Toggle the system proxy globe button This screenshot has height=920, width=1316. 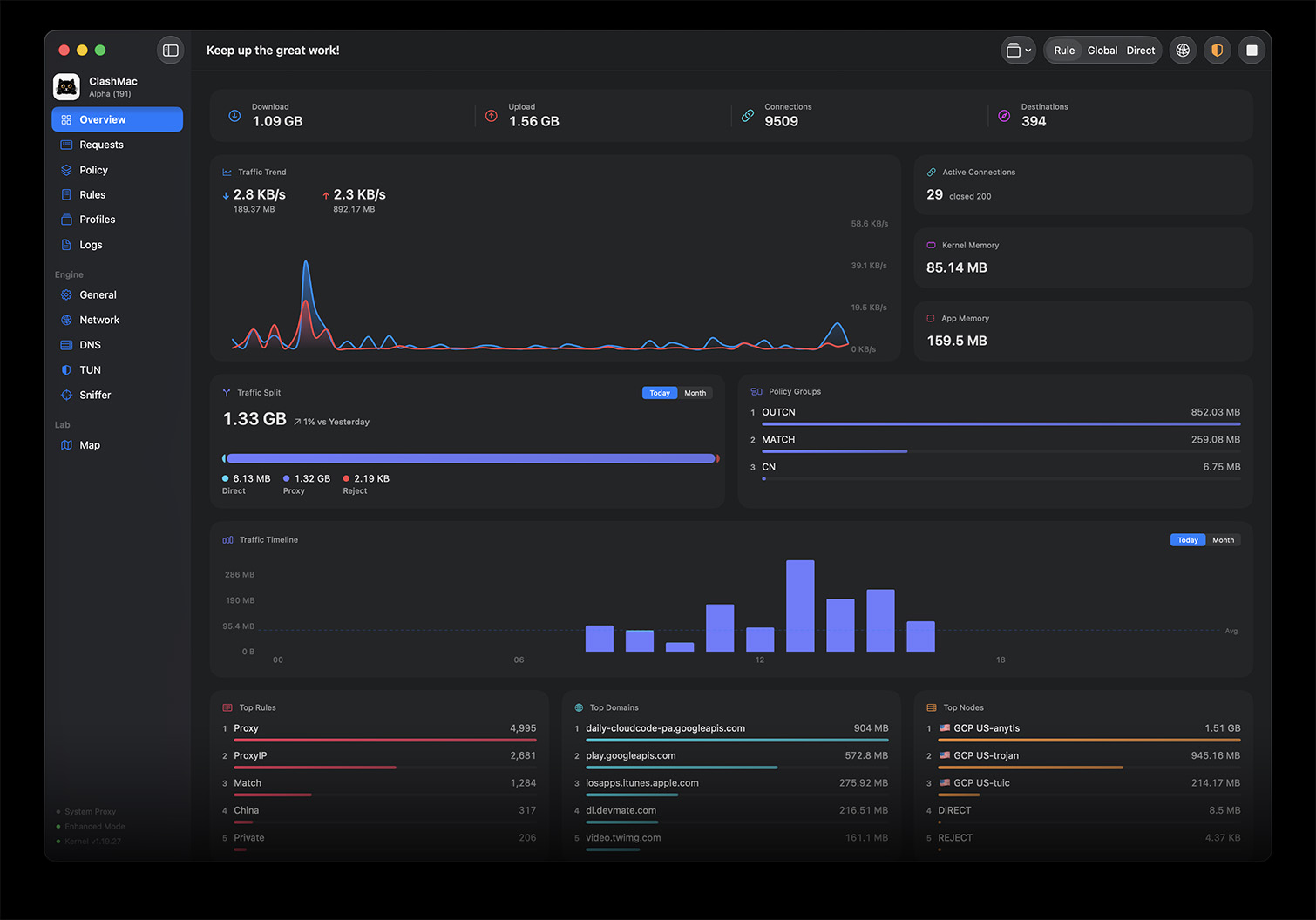pos(1183,51)
